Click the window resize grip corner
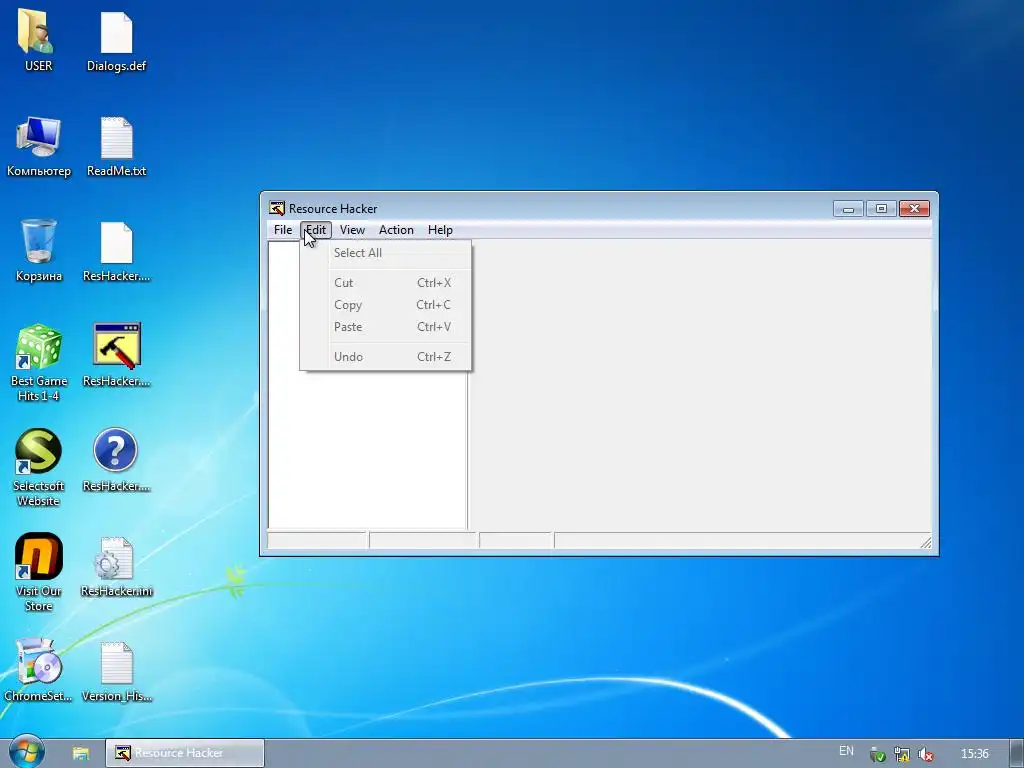Image resolution: width=1024 pixels, height=768 pixels. (925, 542)
